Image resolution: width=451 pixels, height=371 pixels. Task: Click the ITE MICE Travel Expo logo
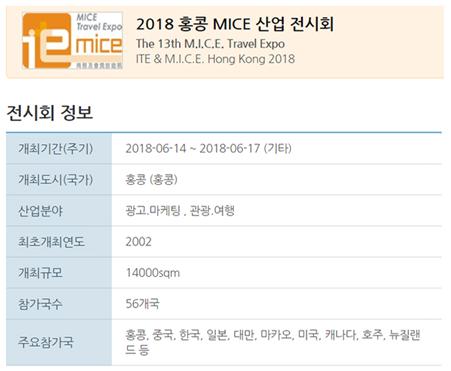coord(72,41)
